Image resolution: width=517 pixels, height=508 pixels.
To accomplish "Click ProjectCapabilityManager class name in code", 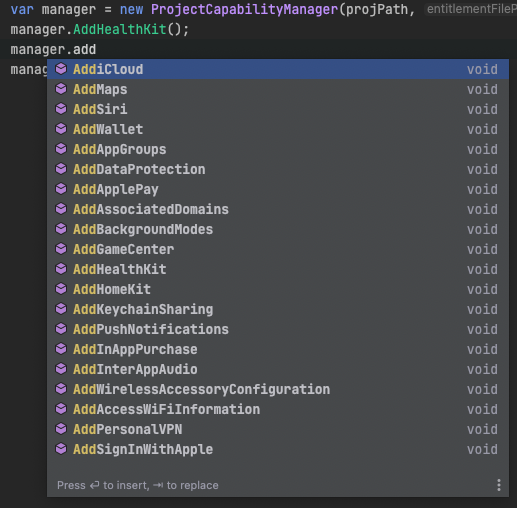I will pos(244,9).
